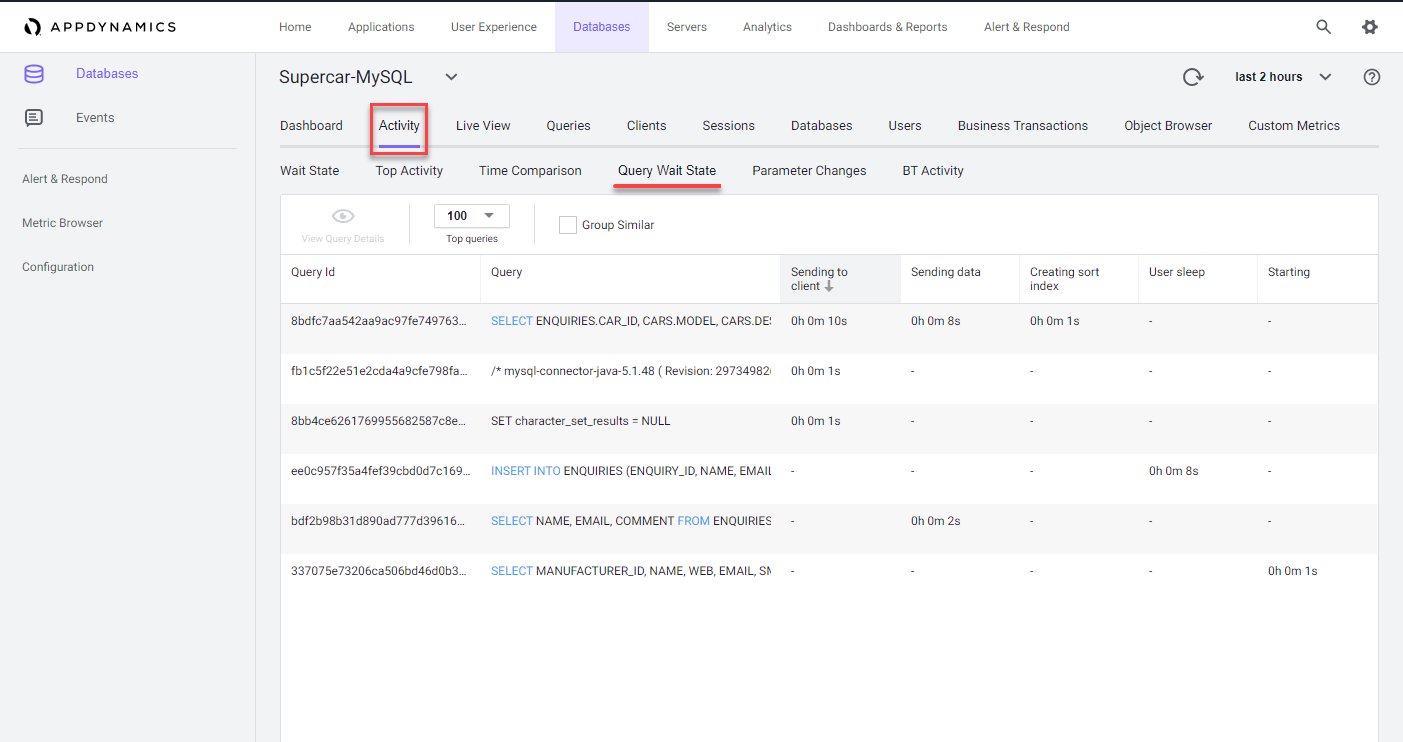Open the Clients tab
Viewport: 1403px width, 742px height.
pyautogui.click(x=647, y=126)
